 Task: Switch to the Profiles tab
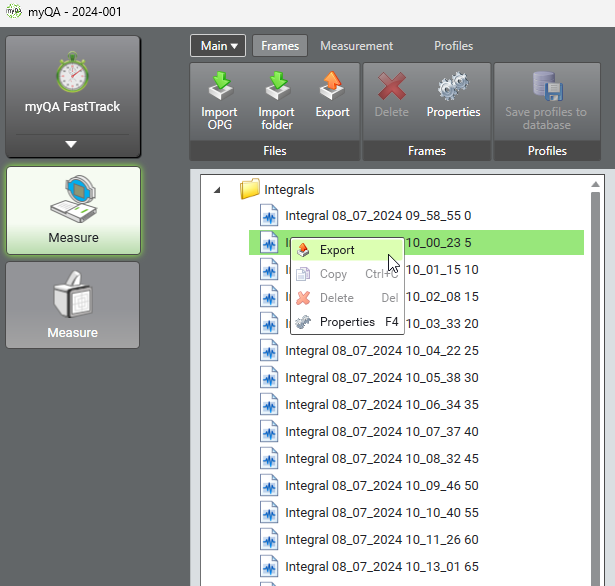453,46
